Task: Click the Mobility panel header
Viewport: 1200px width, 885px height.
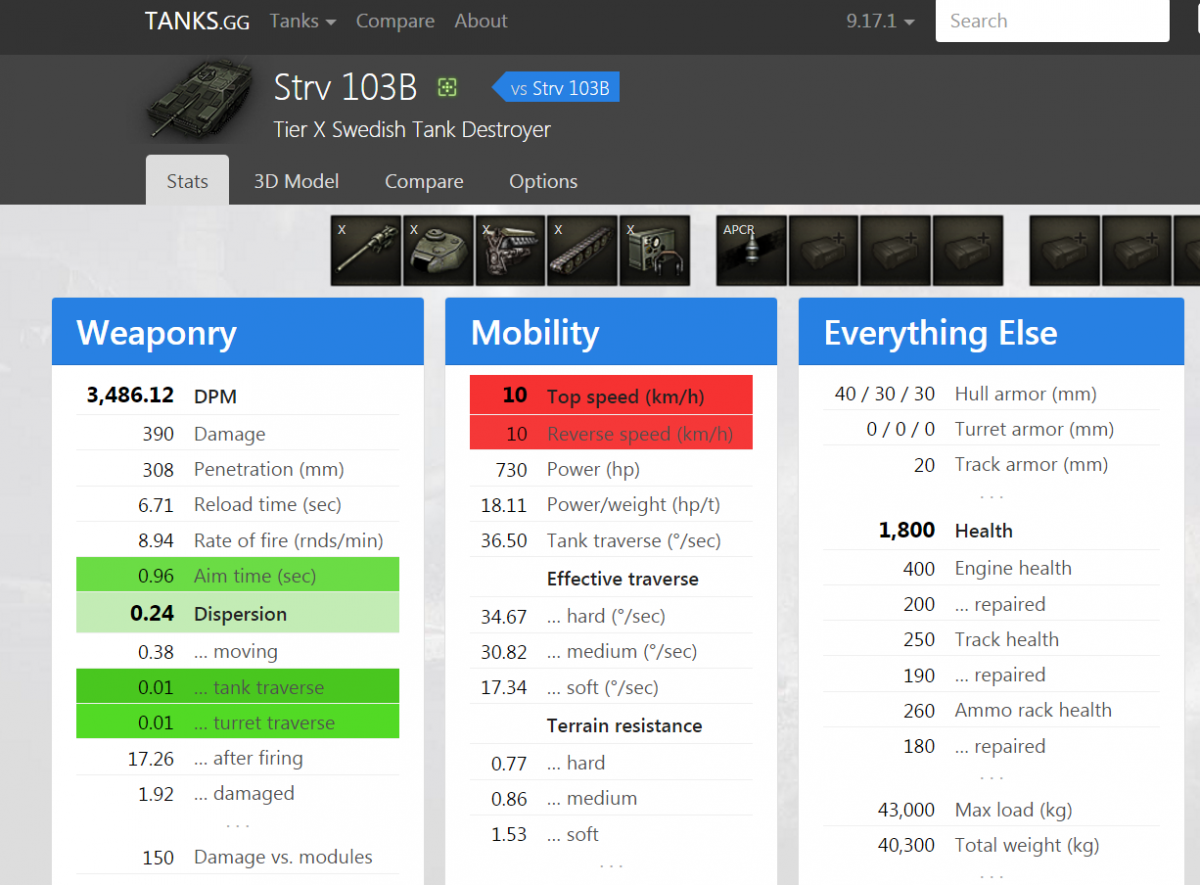Action: coord(611,332)
